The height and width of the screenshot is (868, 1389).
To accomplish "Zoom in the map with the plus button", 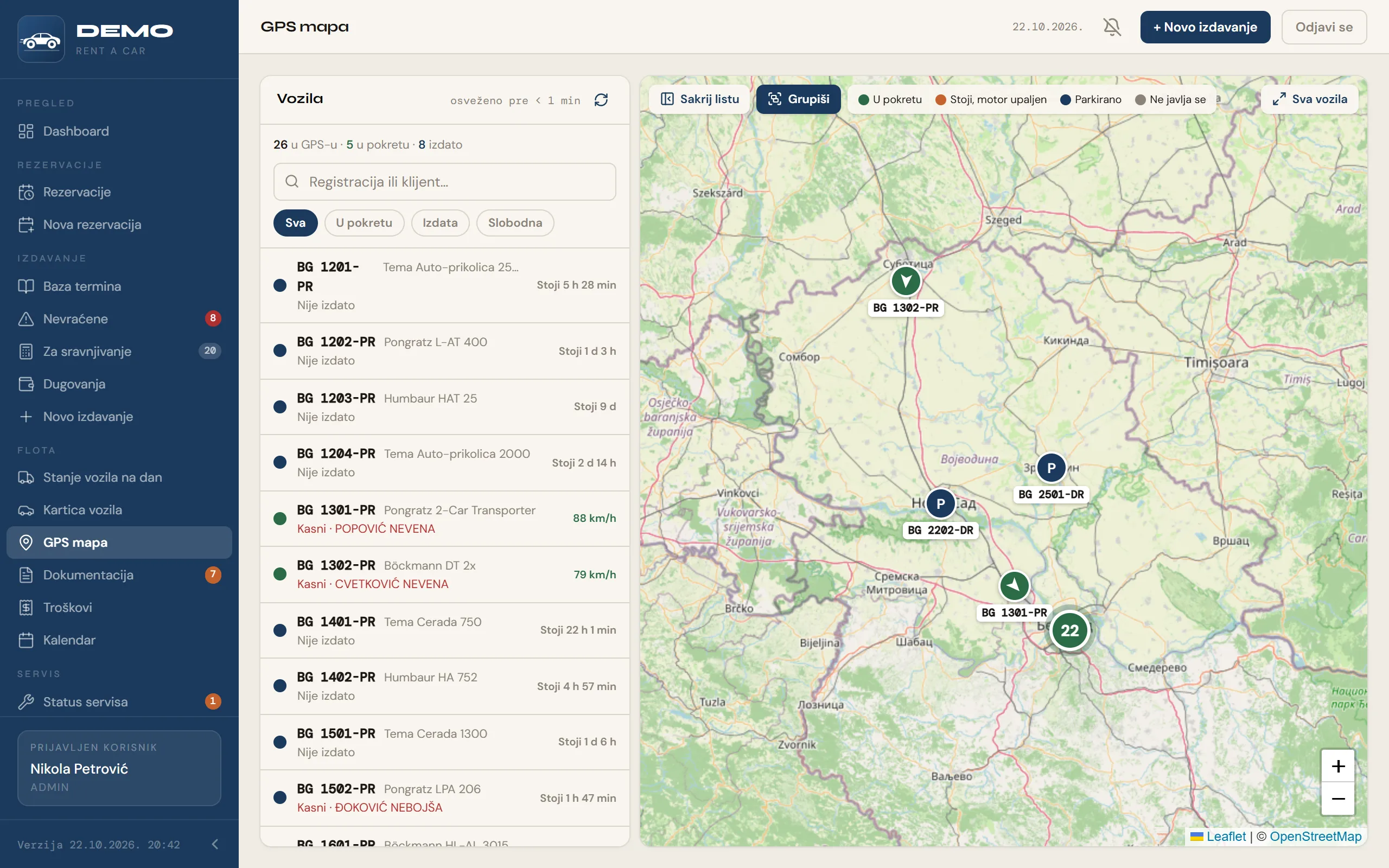I will [x=1338, y=766].
